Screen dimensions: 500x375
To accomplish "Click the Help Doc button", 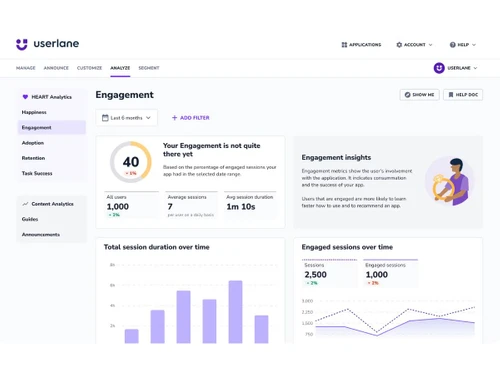I will click(463, 95).
